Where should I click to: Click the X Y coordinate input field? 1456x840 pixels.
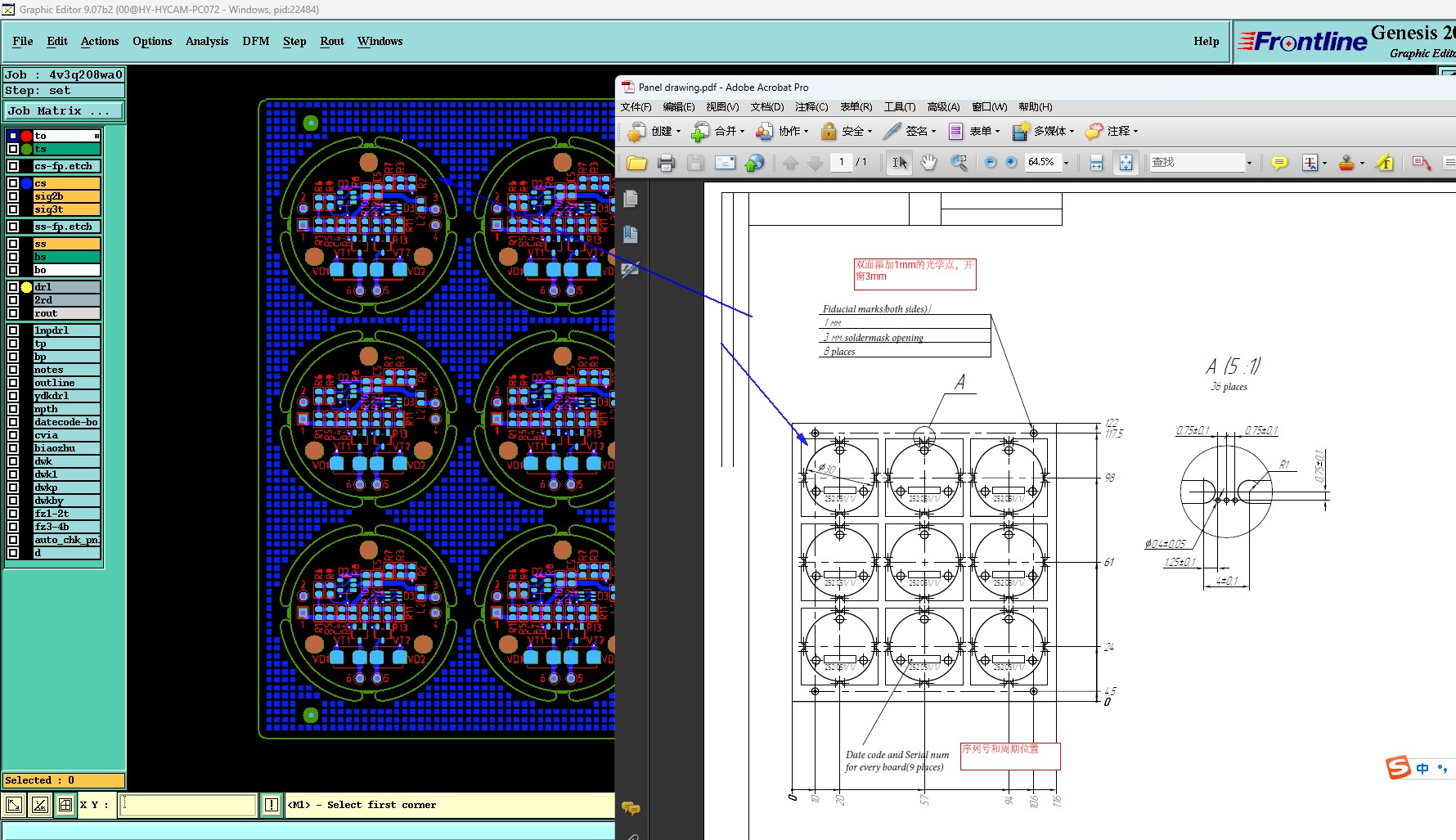[x=188, y=805]
